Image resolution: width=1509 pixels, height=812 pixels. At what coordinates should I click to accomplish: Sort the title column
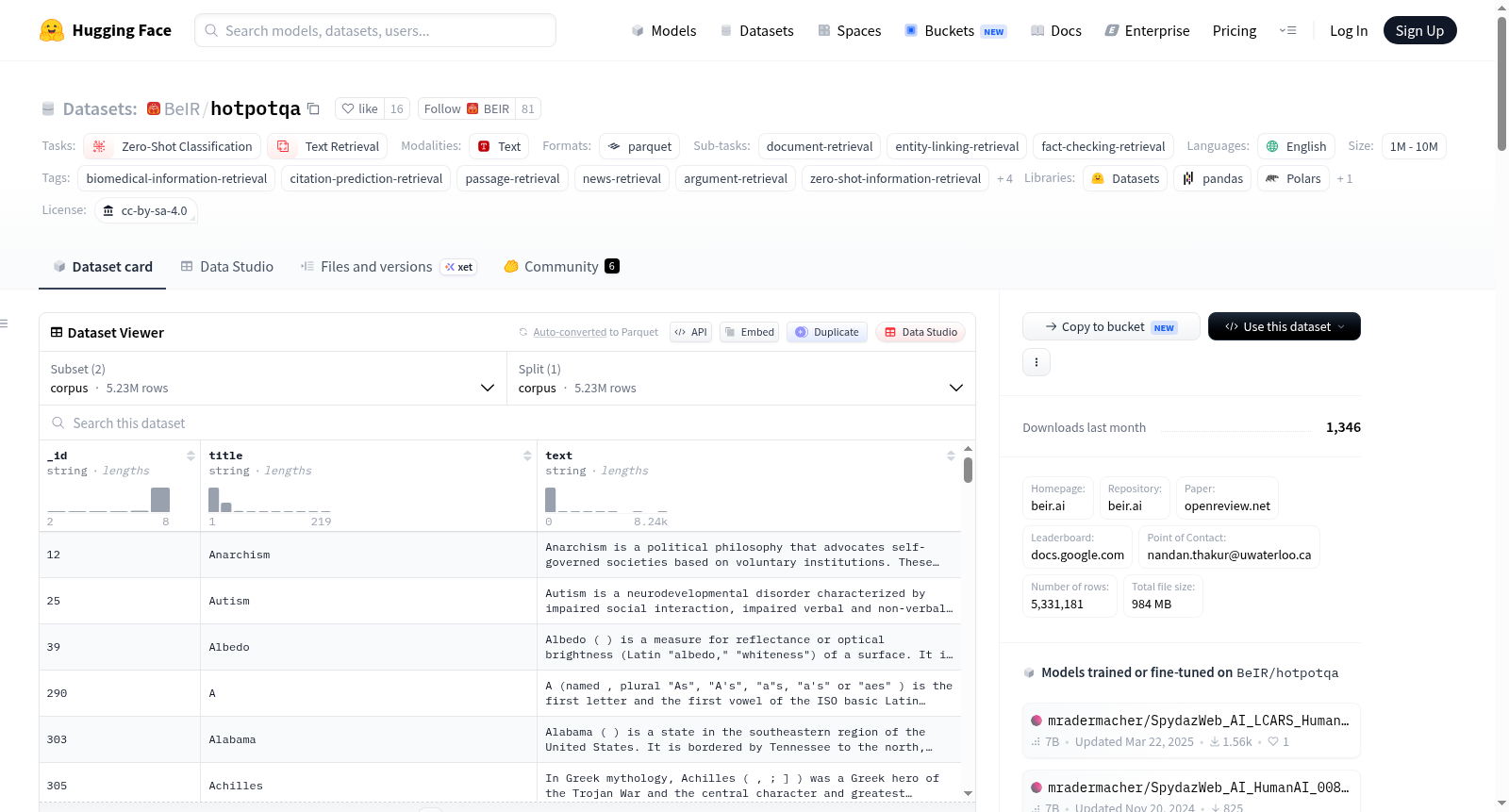click(527, 456)
